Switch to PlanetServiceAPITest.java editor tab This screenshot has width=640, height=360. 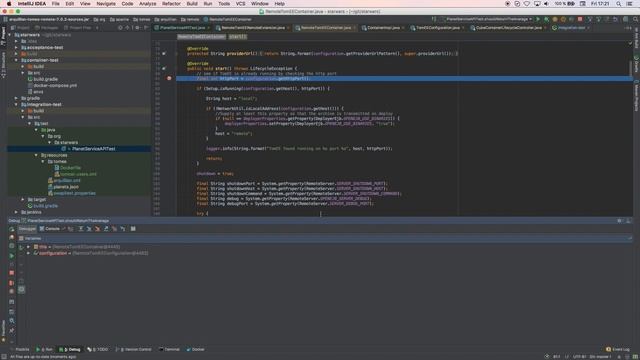click(182, 28)
